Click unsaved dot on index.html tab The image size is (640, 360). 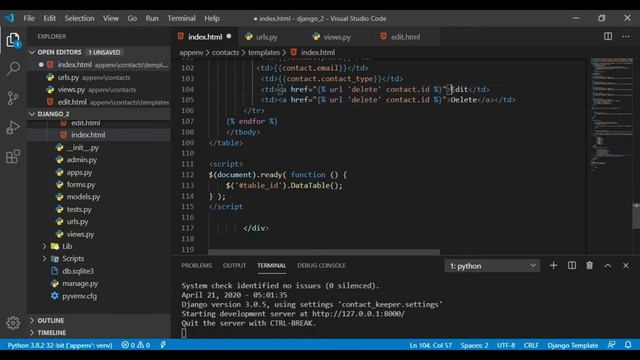tap(229, 36)
